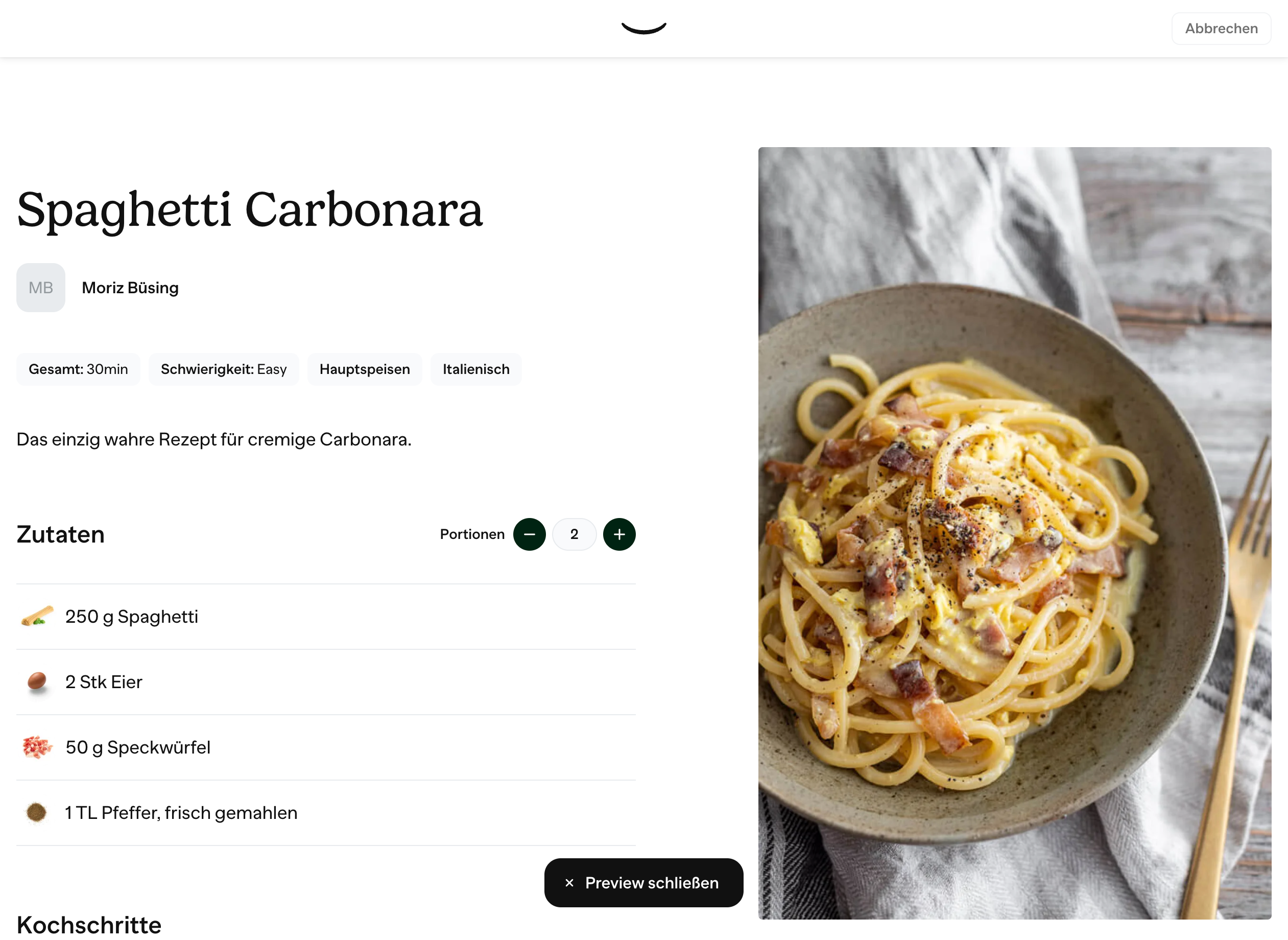Click the X icon in Preview schließen

[x=568, y=883]
